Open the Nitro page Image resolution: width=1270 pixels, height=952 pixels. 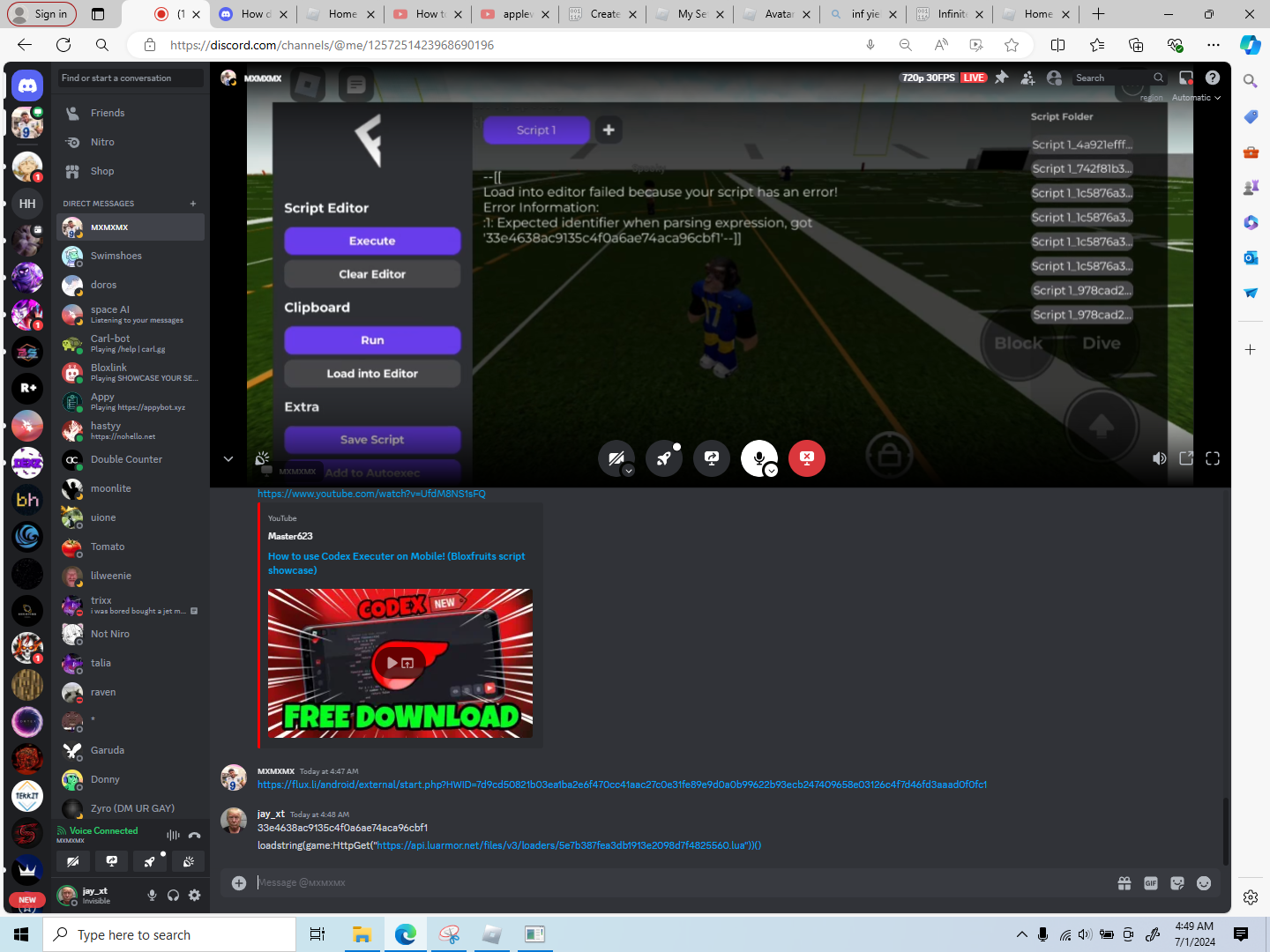pos(131,142)
